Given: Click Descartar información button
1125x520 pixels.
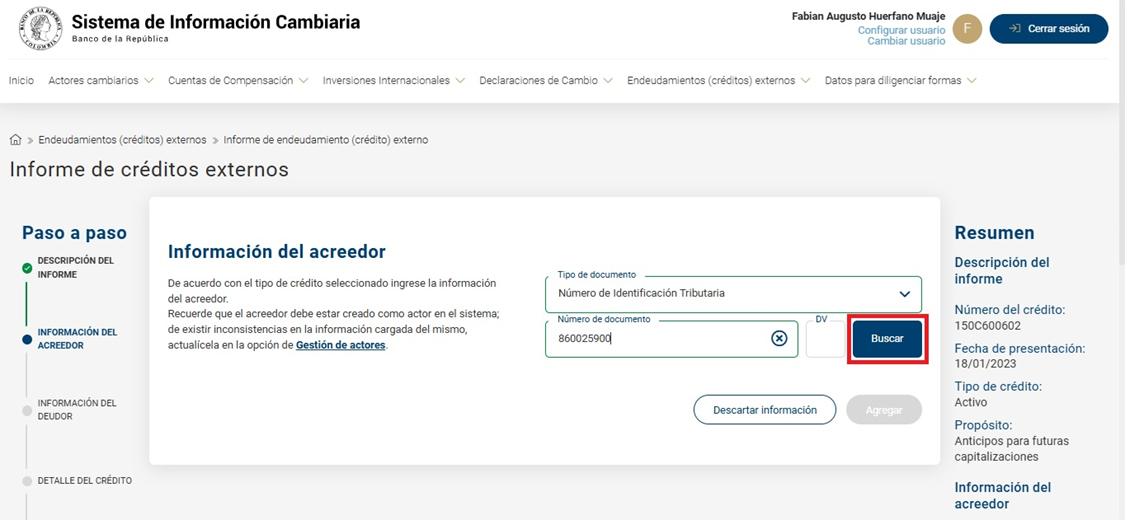Looking at the screenshot, I should tap(765, 410).
